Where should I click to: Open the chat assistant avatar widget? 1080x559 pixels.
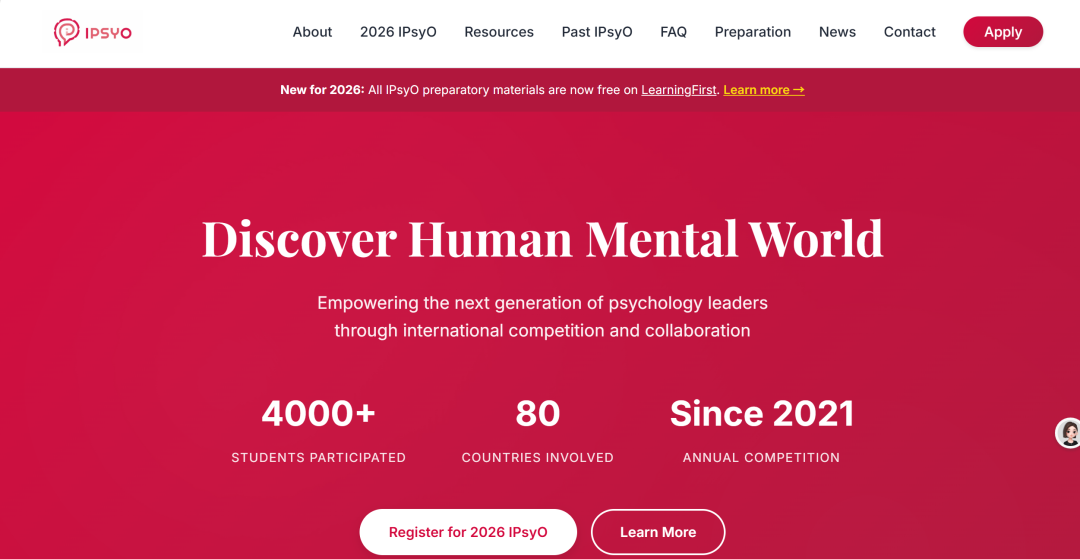pos(1068,433)
